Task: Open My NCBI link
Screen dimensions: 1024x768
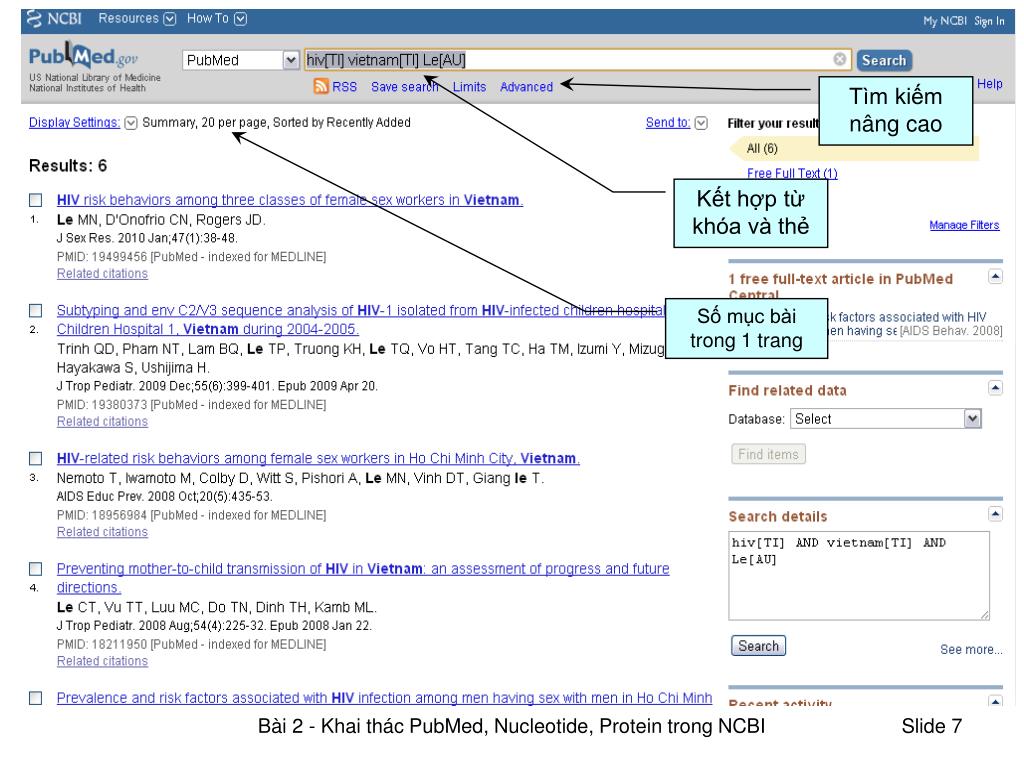Action: [944, 21]
